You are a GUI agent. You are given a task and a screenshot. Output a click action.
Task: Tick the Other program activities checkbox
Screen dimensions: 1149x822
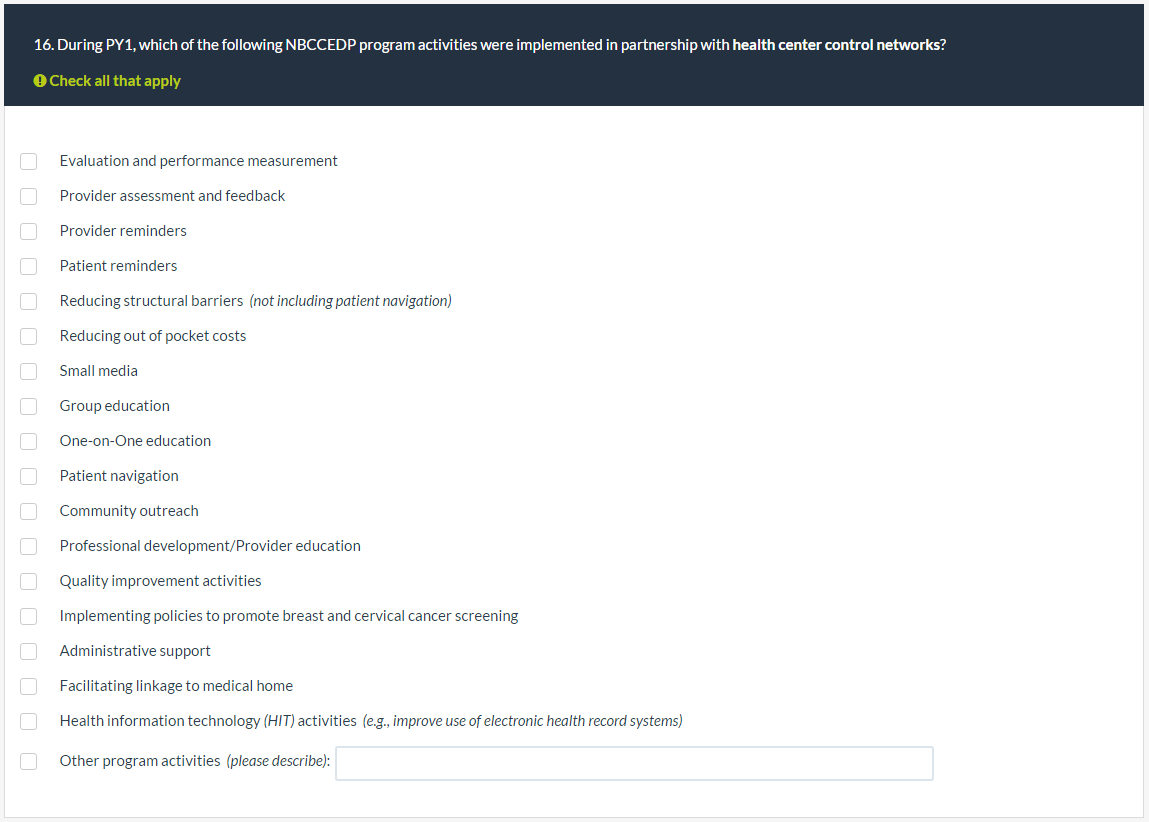[x=29, y=761]
